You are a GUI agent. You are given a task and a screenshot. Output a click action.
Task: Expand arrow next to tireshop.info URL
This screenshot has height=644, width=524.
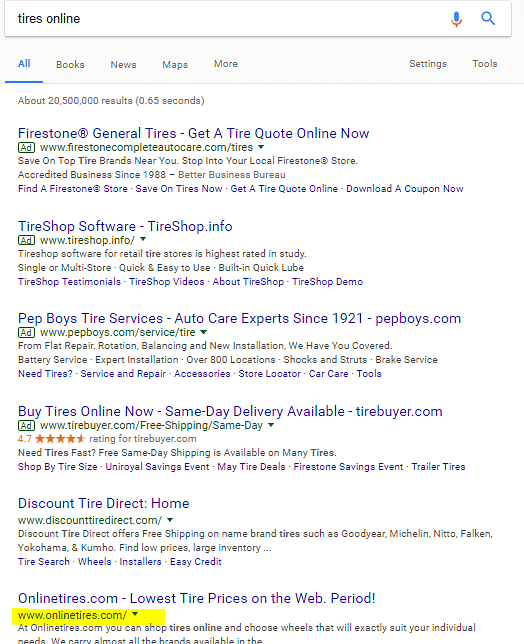click(x=143, y=239)
